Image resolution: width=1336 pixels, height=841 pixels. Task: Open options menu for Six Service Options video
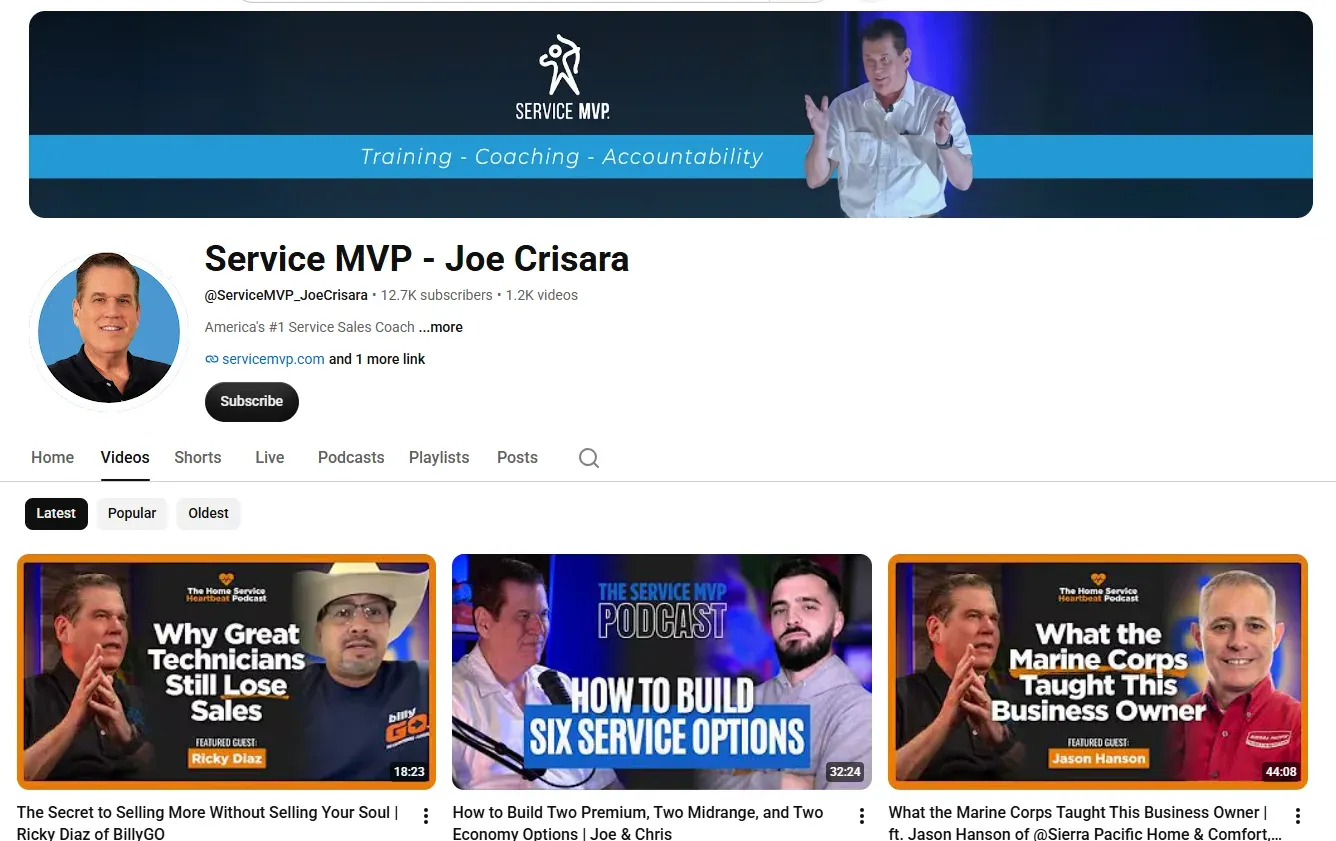(862, 816)
